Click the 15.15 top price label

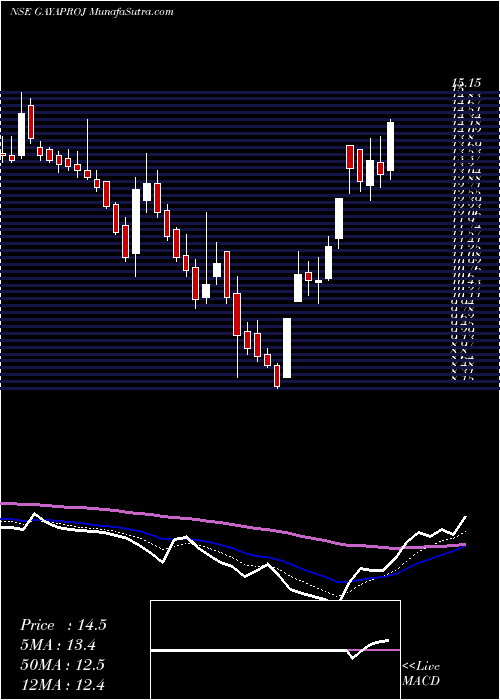point(466,83)
